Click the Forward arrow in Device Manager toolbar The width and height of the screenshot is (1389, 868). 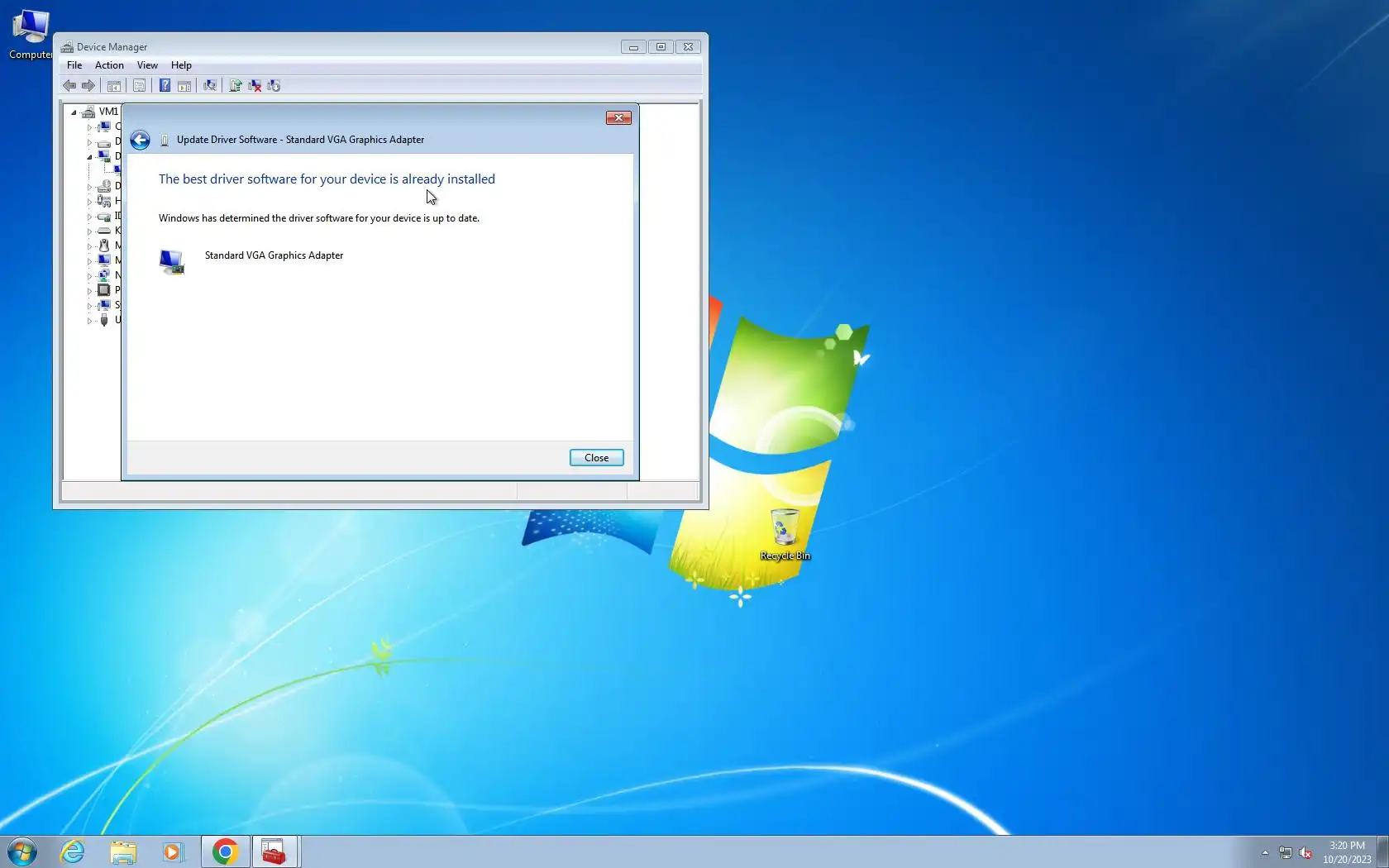[x=88, y=85]
